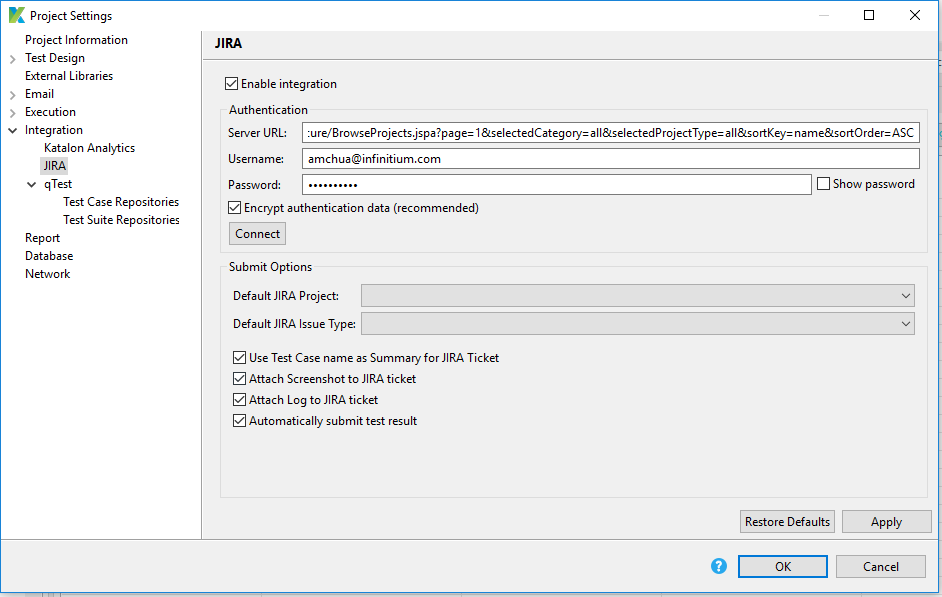Expand the Execution tree node
The height and width of the screenshot is (597, 942).
13,113
